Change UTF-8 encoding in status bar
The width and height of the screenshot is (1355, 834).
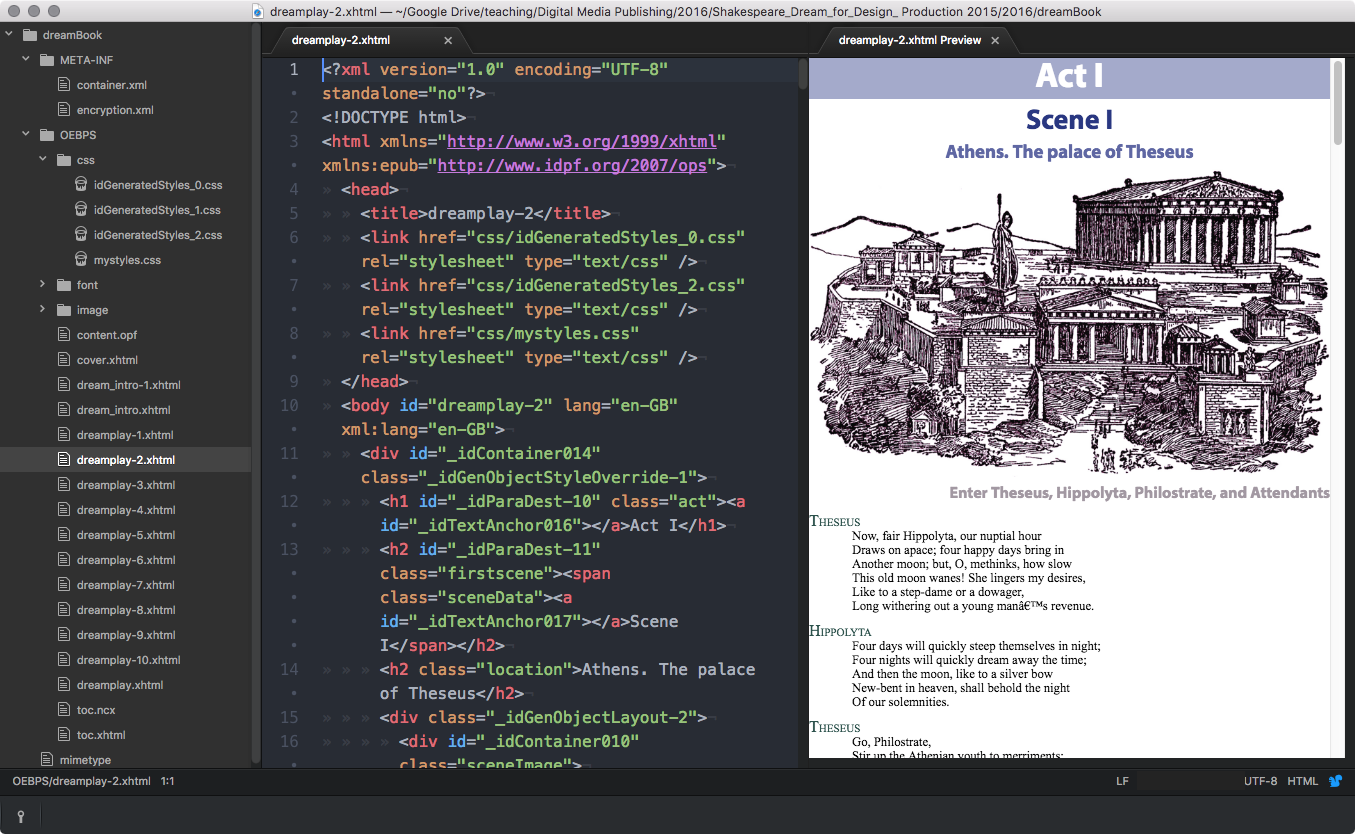click(x=1261, y=781)
